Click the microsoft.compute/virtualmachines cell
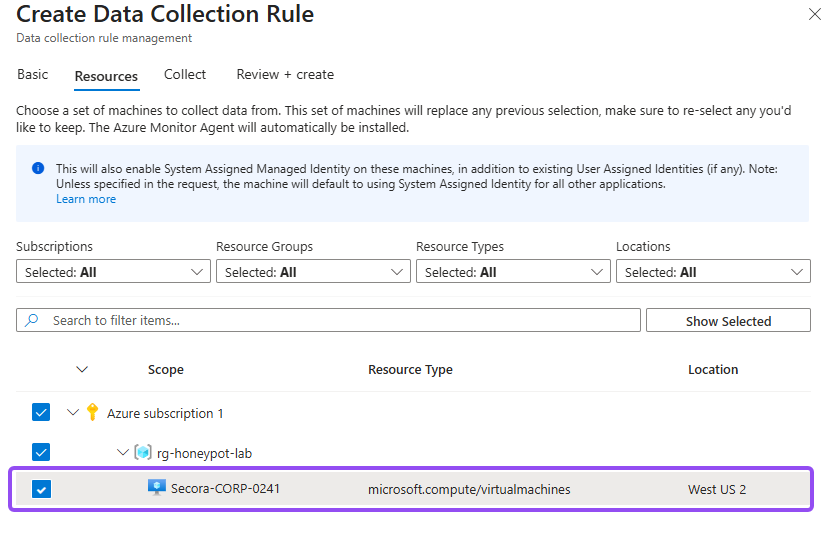830x547 pixels. (469, 489)
